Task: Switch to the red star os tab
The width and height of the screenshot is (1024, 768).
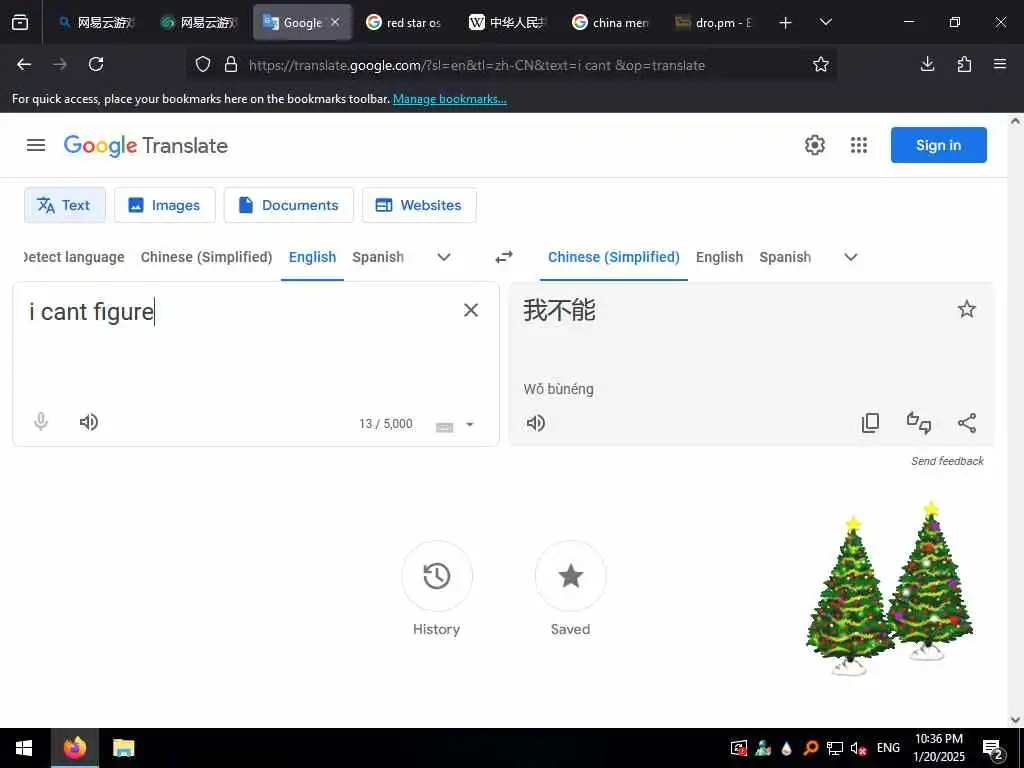Action: pyautogui.click(x=405, y=23)
